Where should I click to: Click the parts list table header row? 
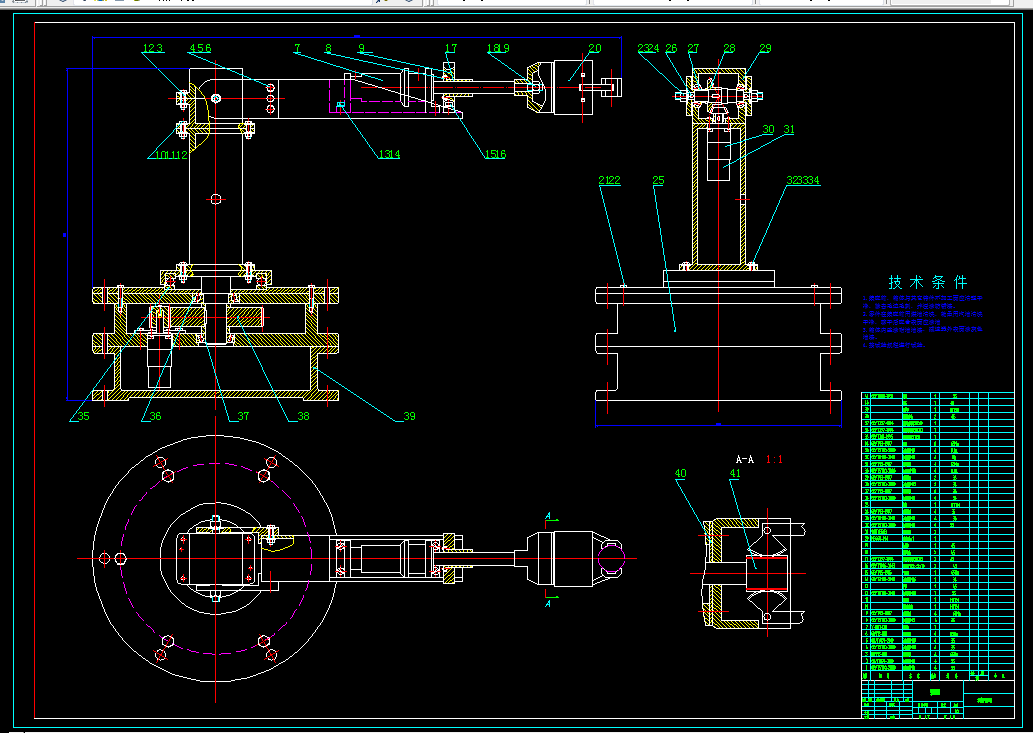tap(937, 676)
